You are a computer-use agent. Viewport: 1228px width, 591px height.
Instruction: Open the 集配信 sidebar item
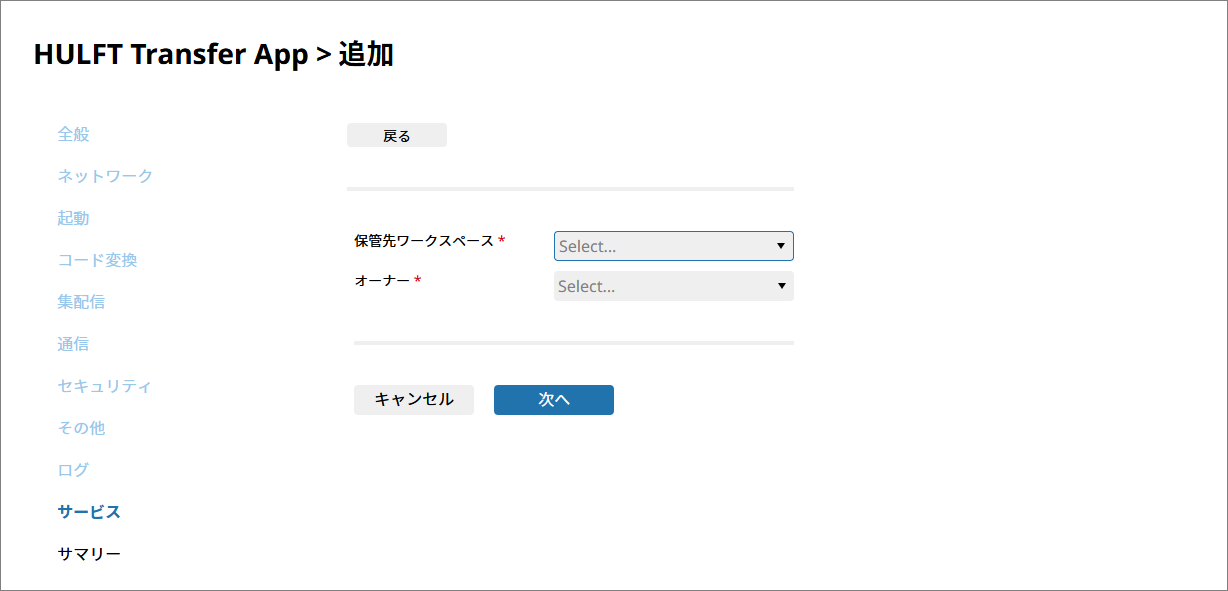pyautogui.click(x=81, y=302)
